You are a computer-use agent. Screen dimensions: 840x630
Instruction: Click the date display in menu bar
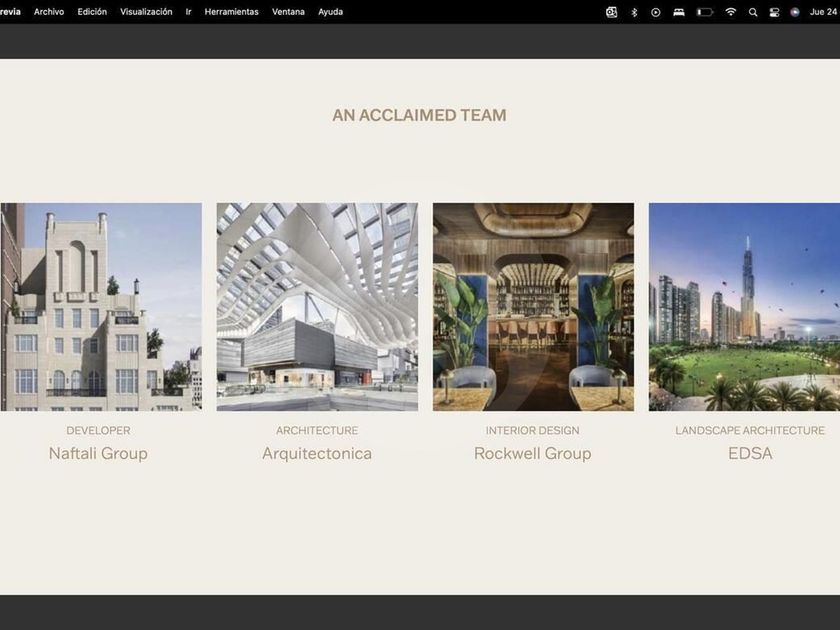tap(823, 12)
